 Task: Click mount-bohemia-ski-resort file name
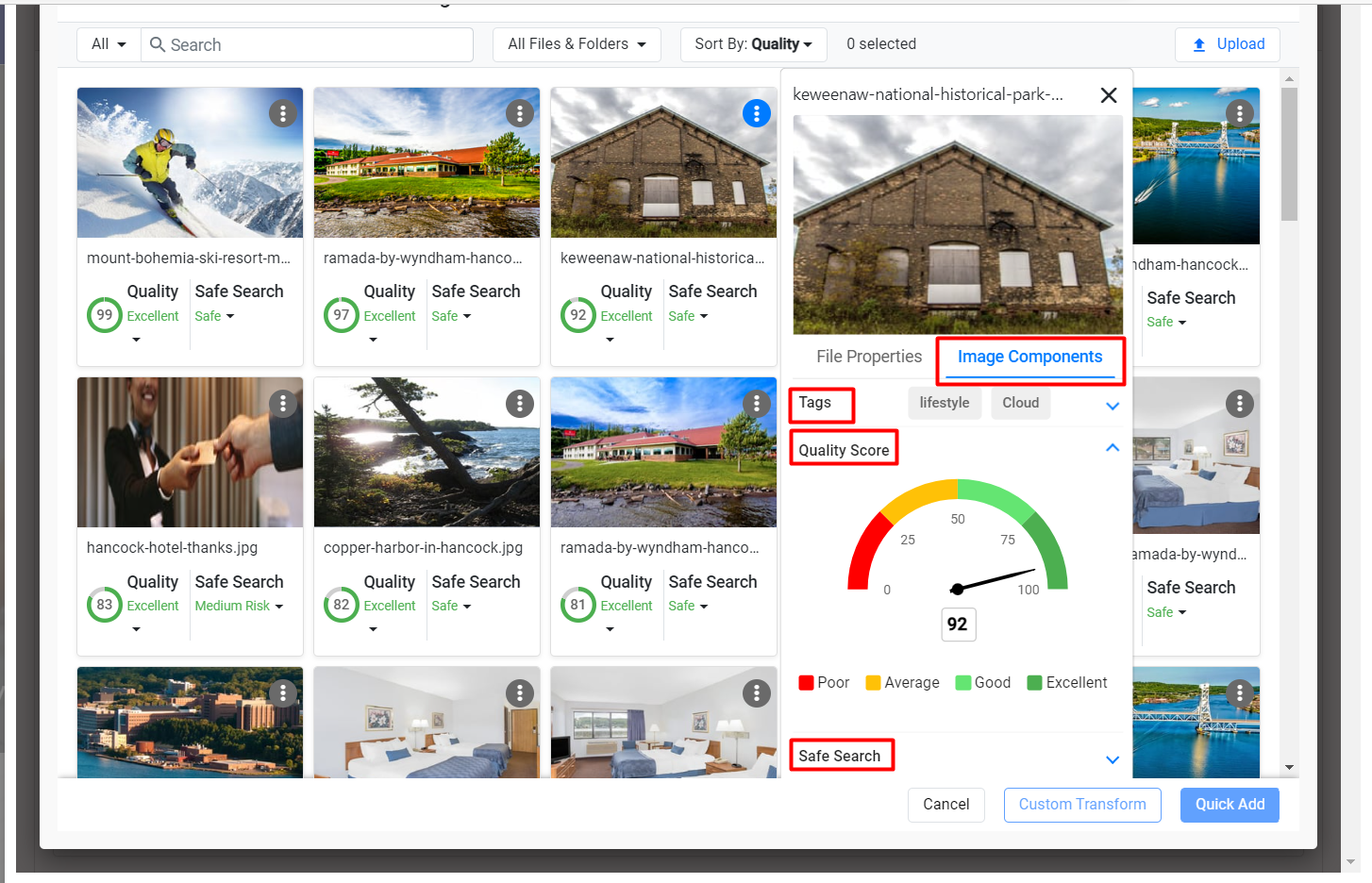pos(189,258)
